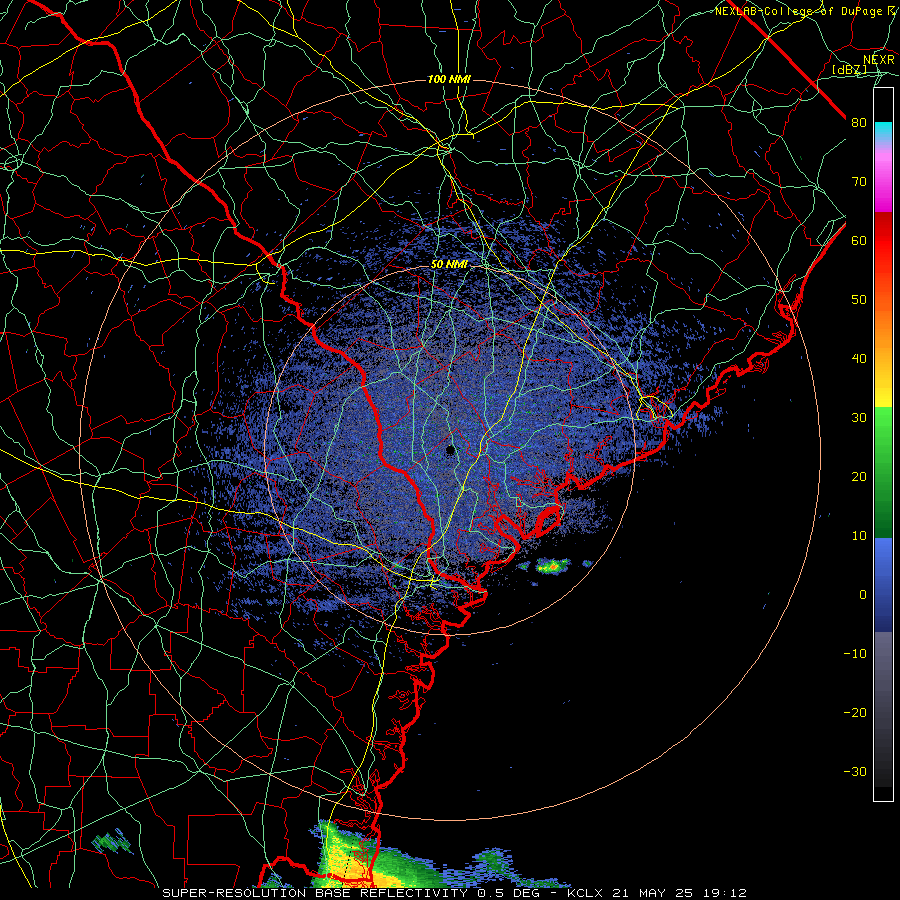Click the black radar site dot at center

click(x=451, y=450)
